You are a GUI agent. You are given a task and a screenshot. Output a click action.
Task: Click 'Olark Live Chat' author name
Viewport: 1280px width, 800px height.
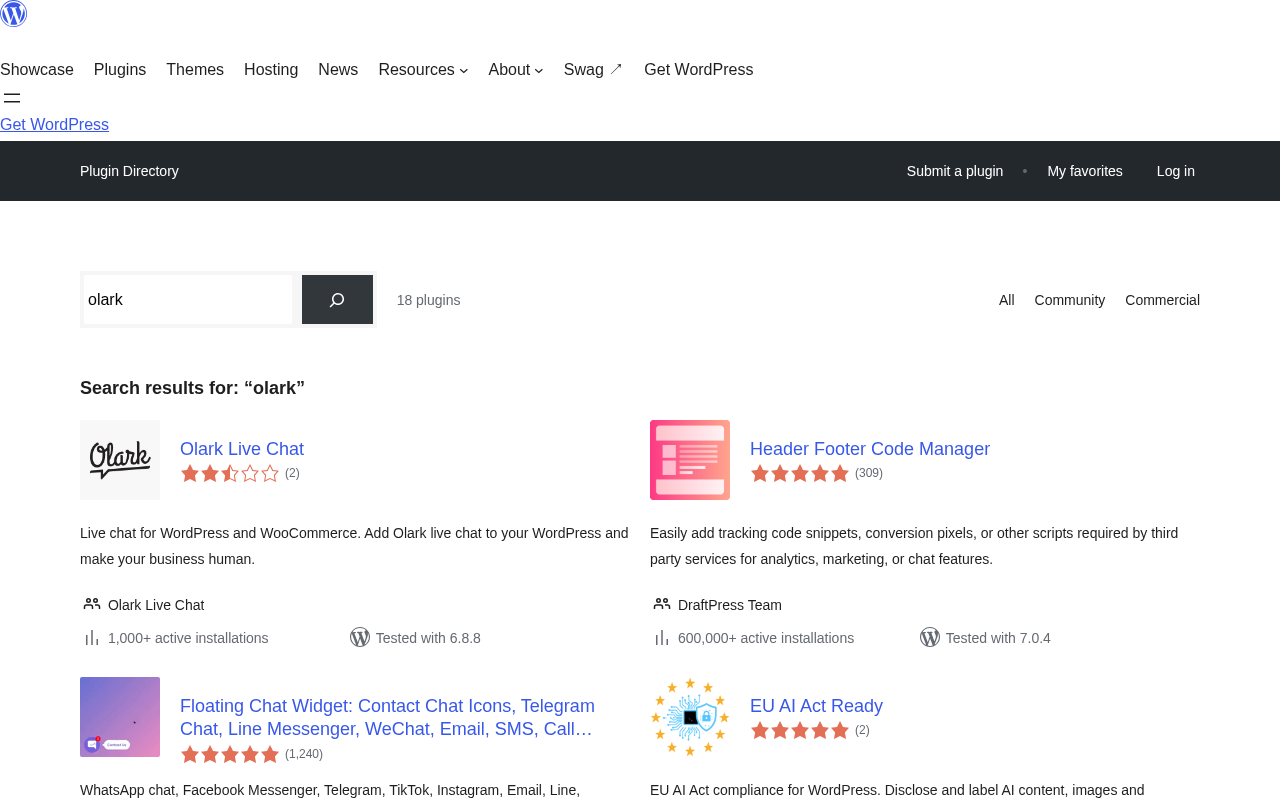click(x=156, y=605)
